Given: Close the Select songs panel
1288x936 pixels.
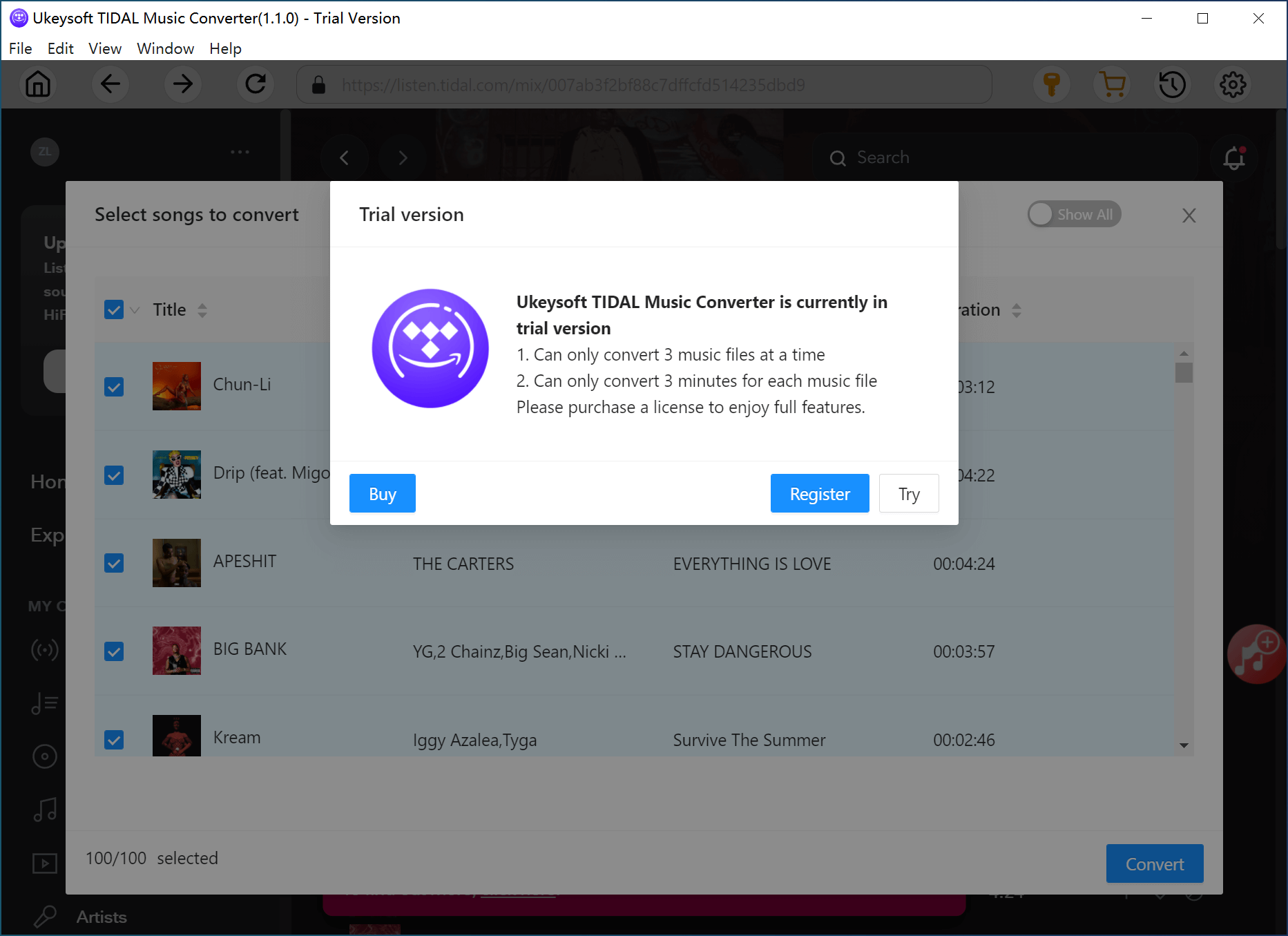Looking at the screenshot, I should coord(1189,216).
